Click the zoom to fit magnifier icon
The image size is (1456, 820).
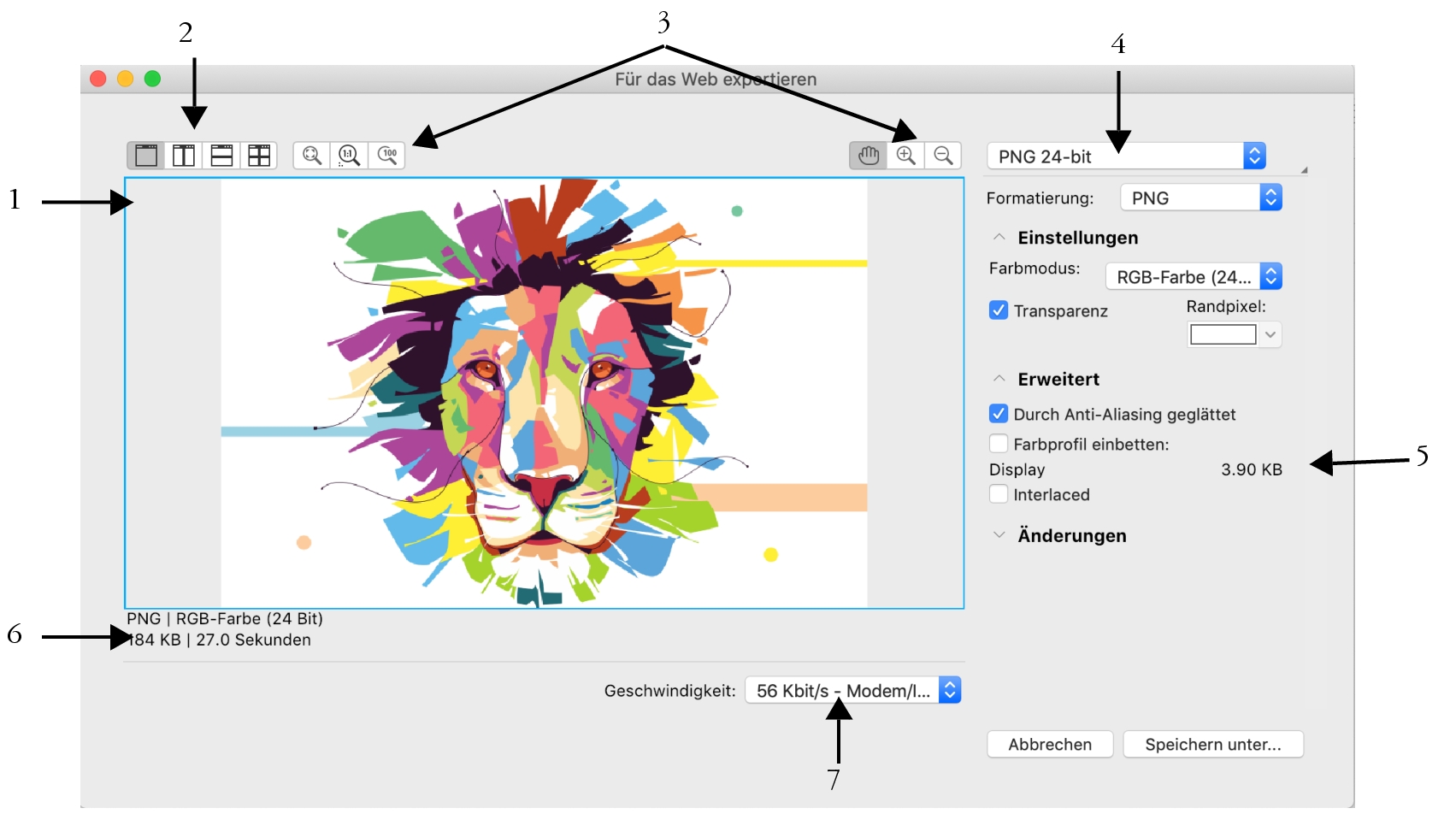(312, 156)
